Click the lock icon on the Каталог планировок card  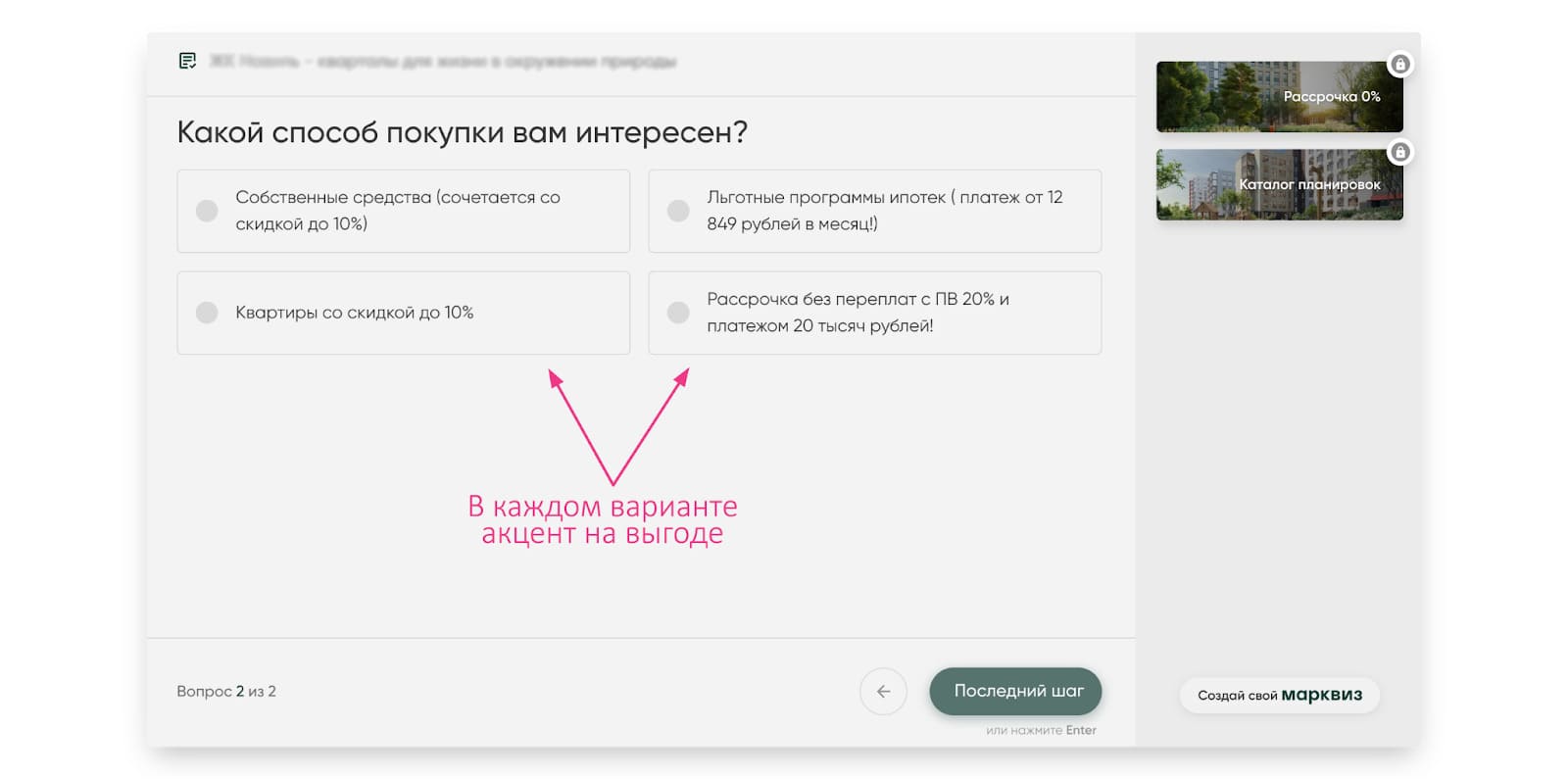1400,152
